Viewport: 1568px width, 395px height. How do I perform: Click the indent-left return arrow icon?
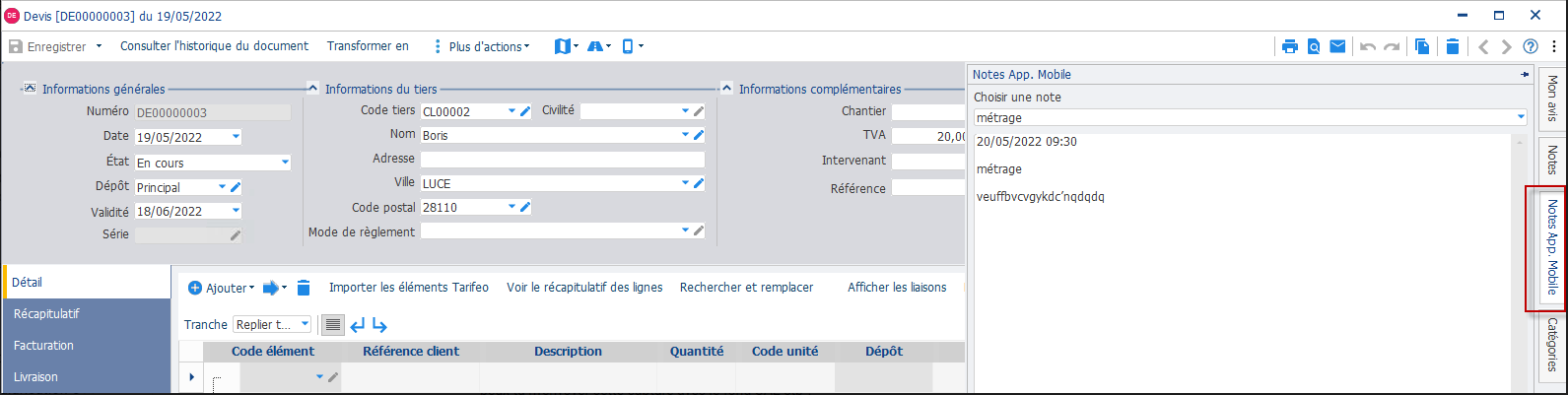(358, 325)
